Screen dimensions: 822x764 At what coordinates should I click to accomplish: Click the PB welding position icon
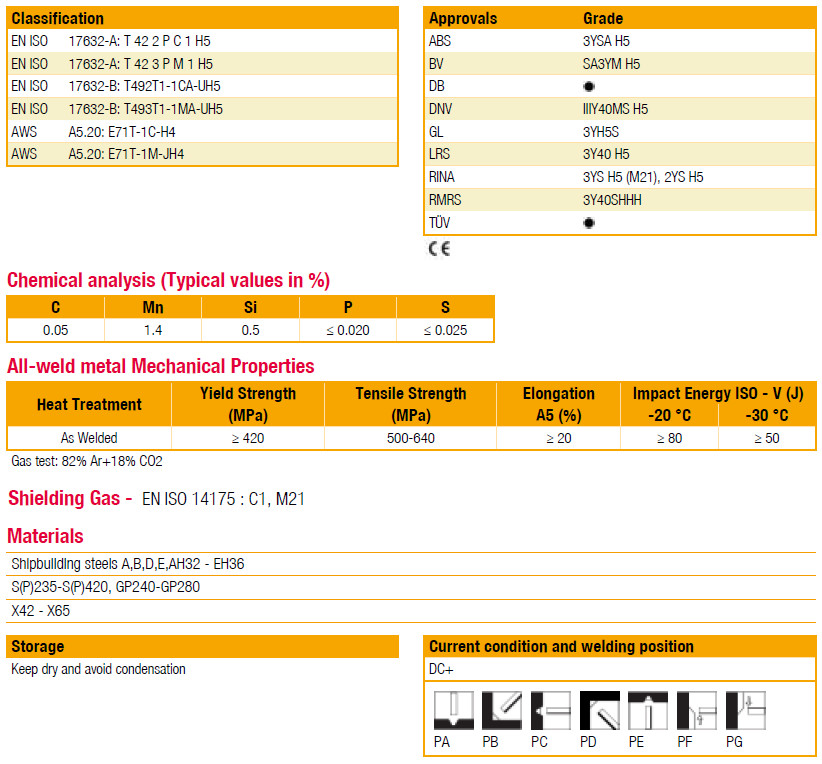tap(502, 711)
